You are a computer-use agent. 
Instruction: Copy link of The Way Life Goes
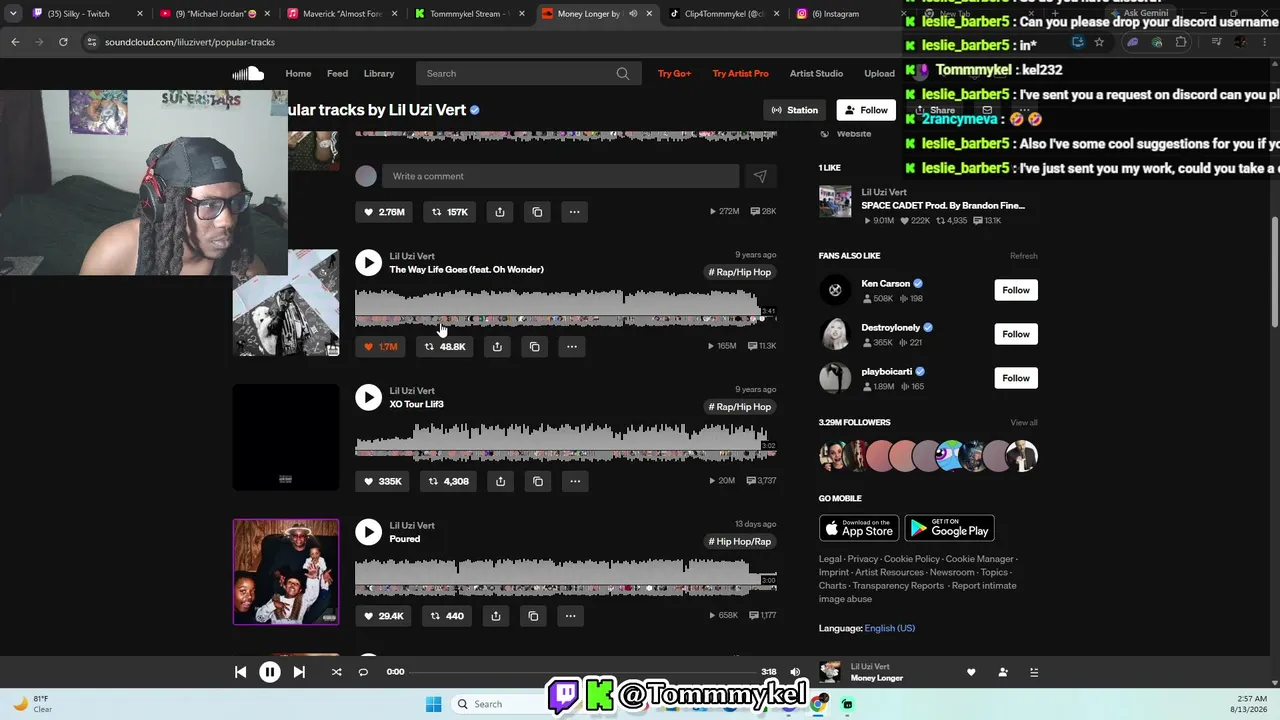click(534, 347)
